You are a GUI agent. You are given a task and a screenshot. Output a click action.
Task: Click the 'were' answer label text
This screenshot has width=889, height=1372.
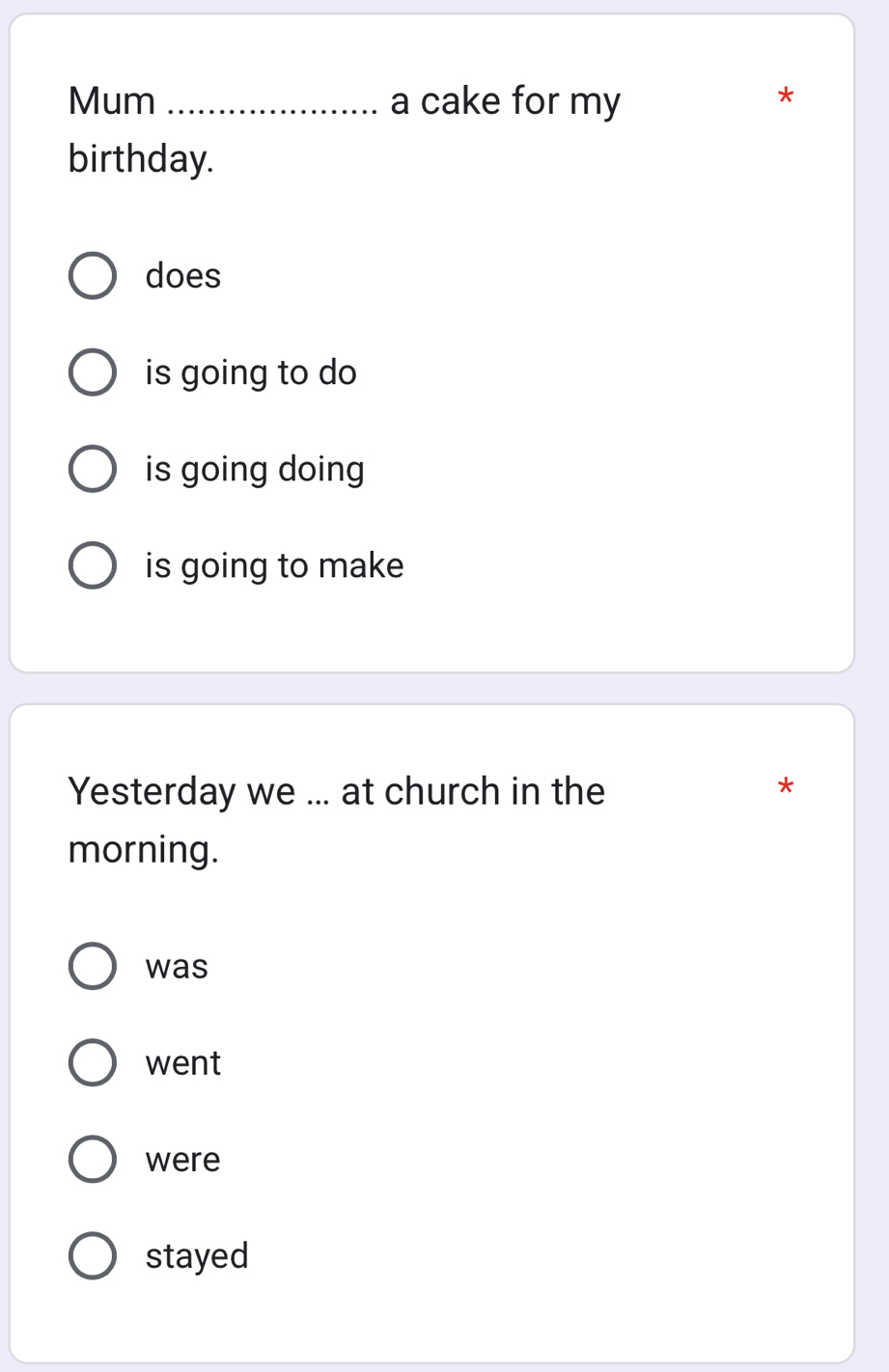click(183, 1160)
